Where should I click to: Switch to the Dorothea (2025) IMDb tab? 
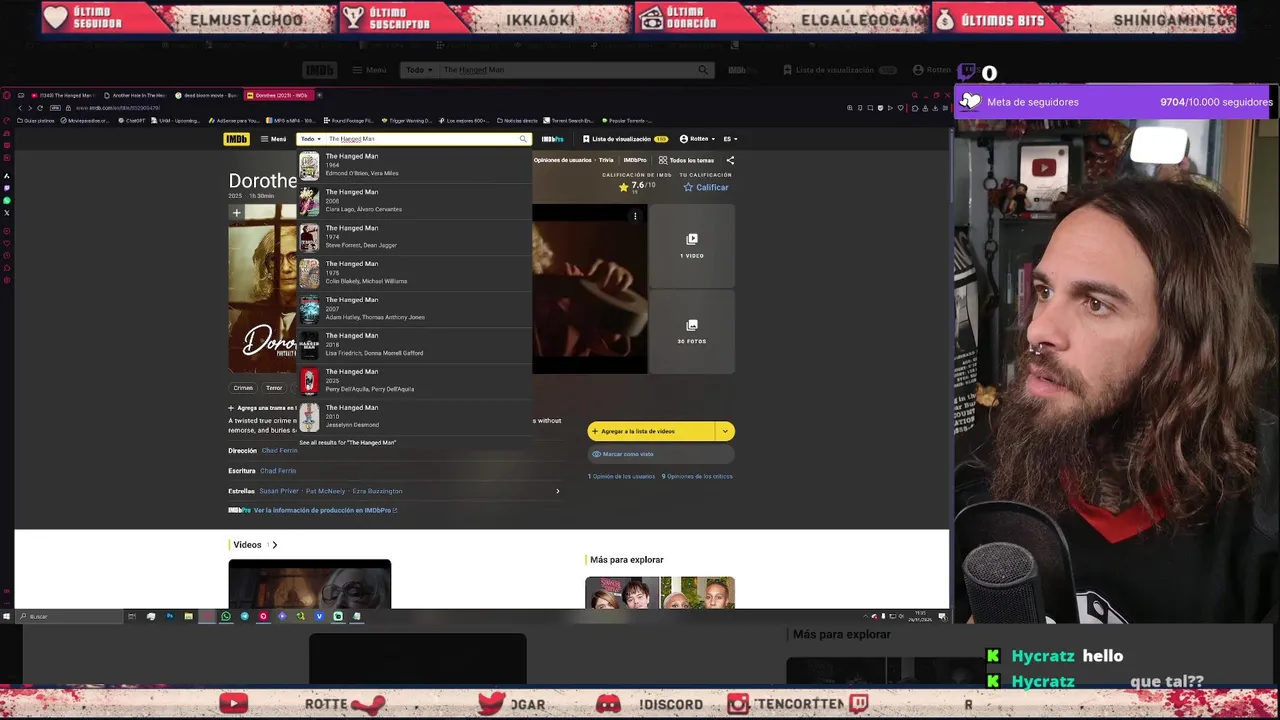279,95
